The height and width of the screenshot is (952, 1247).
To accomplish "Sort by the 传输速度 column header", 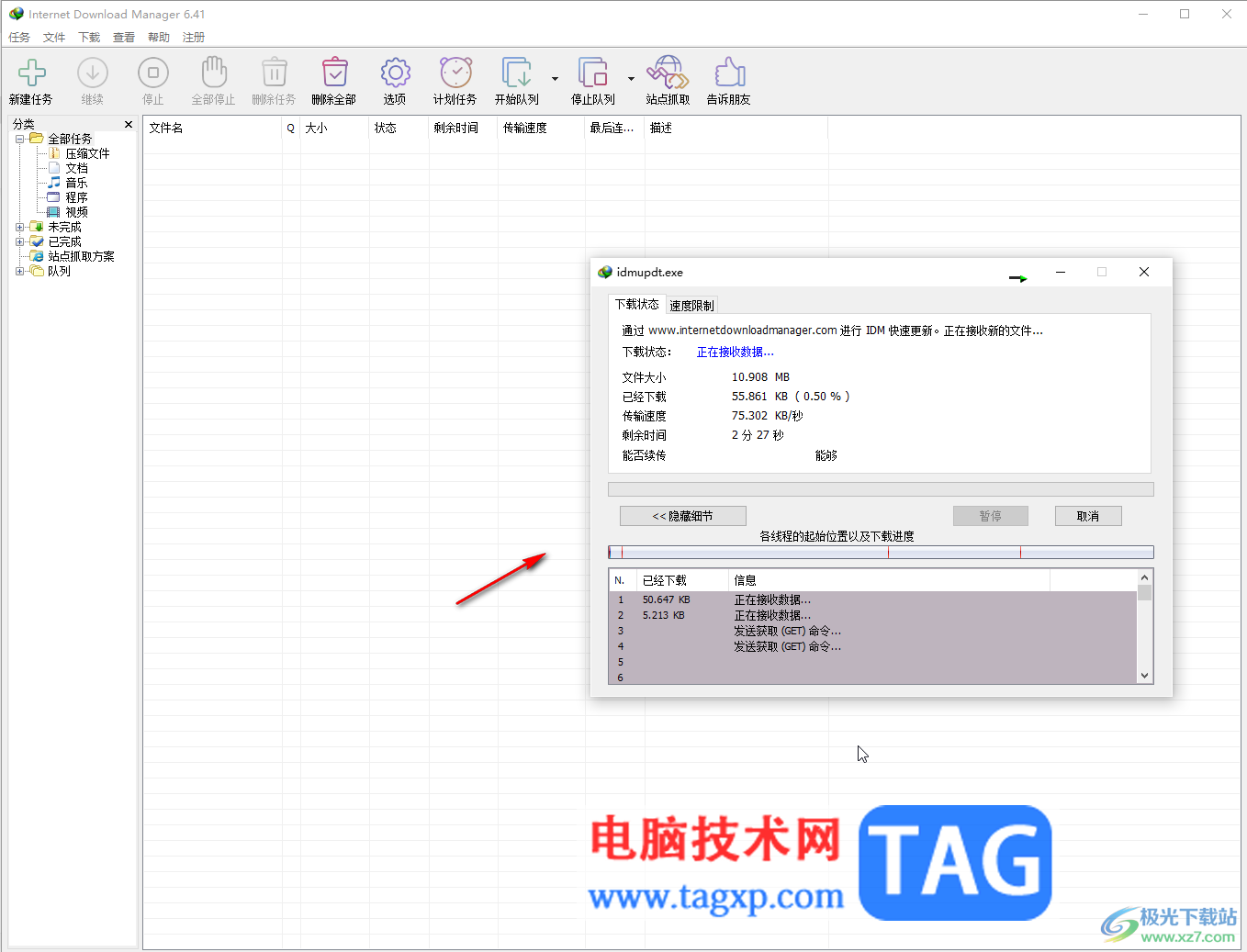I will [x=541, y=129].
